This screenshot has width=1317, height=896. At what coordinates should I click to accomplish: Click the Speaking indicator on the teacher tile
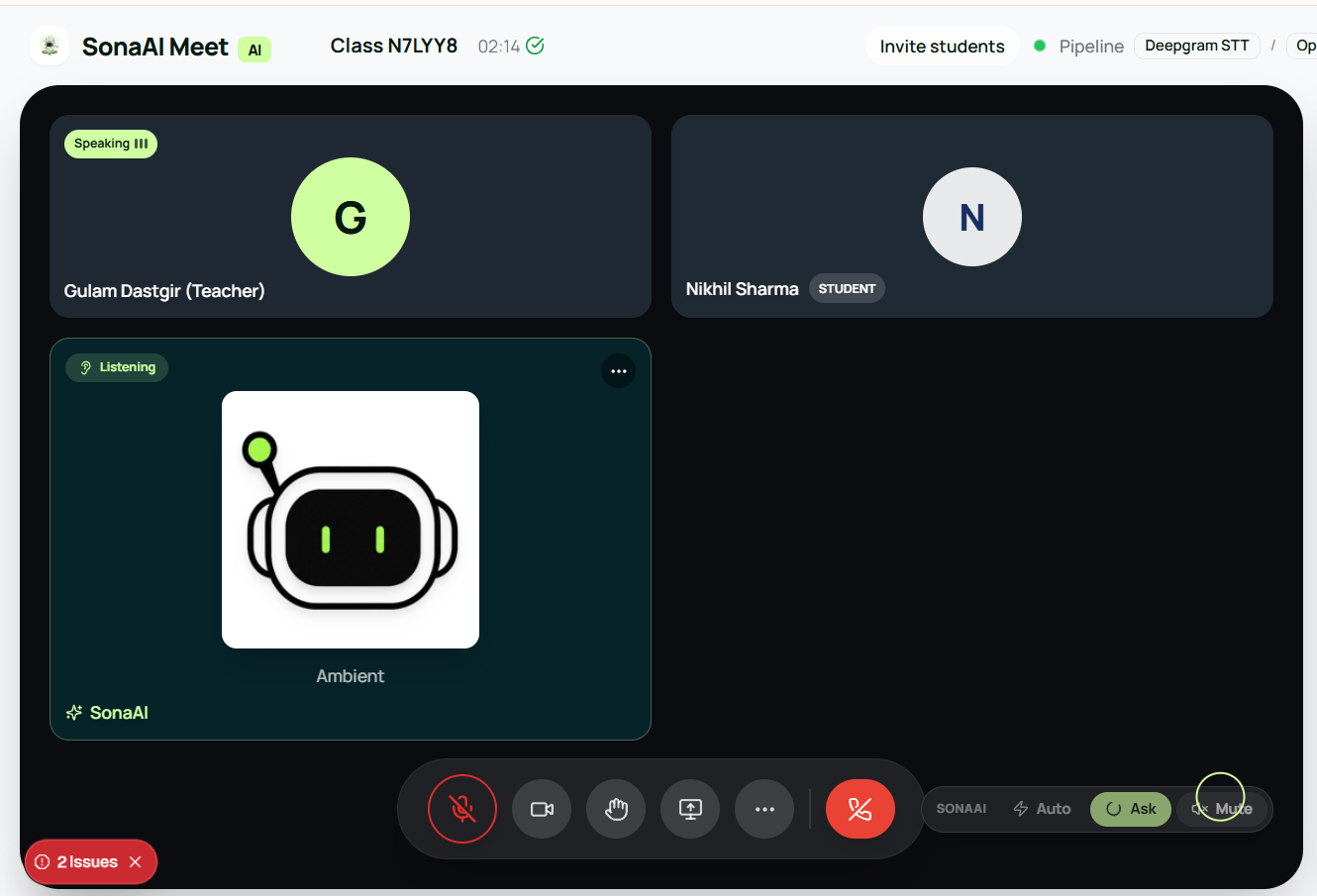coord(111,144)
